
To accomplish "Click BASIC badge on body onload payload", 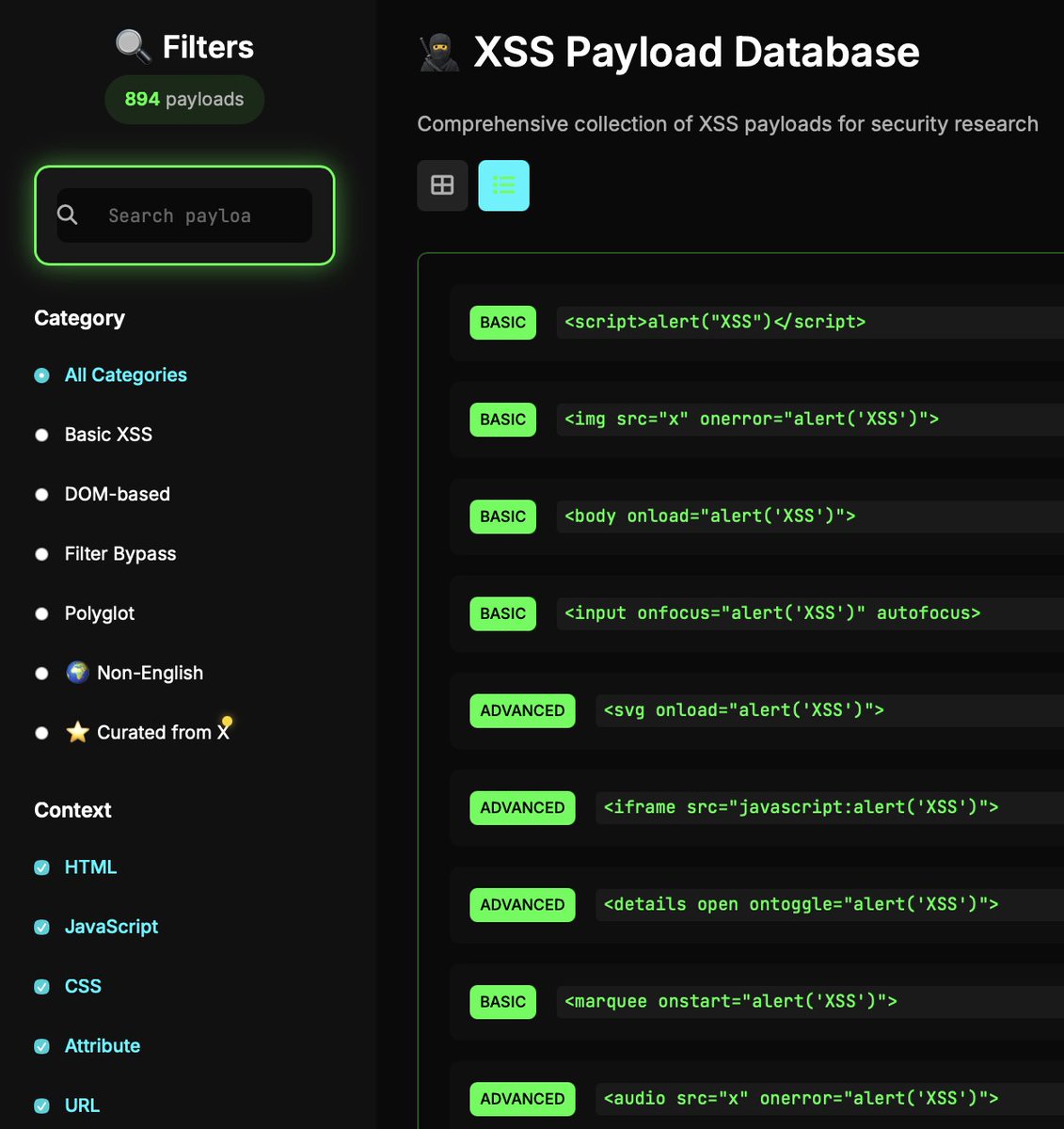I will pyautogui.click(x=502, y=516).
